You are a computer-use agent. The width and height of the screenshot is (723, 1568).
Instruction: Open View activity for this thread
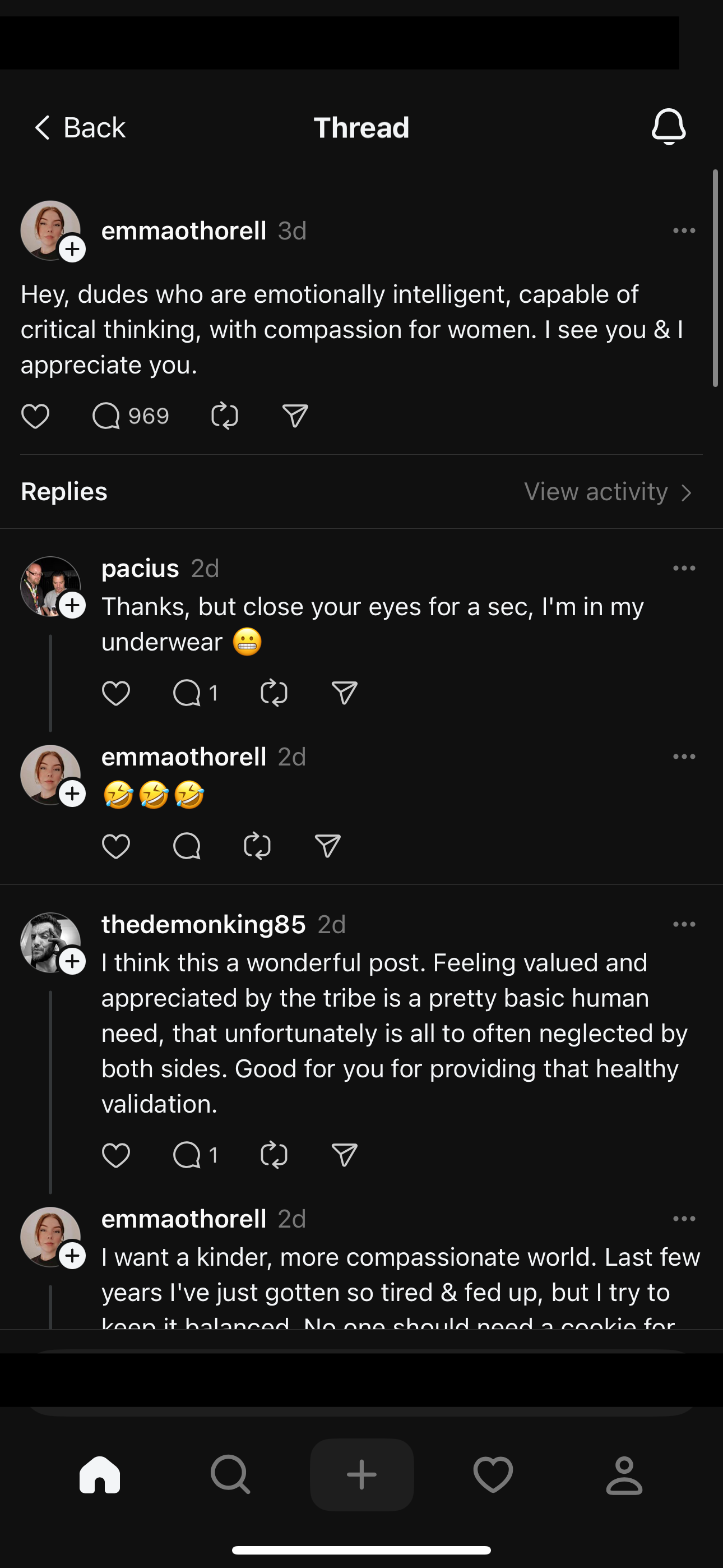point(608,492)
